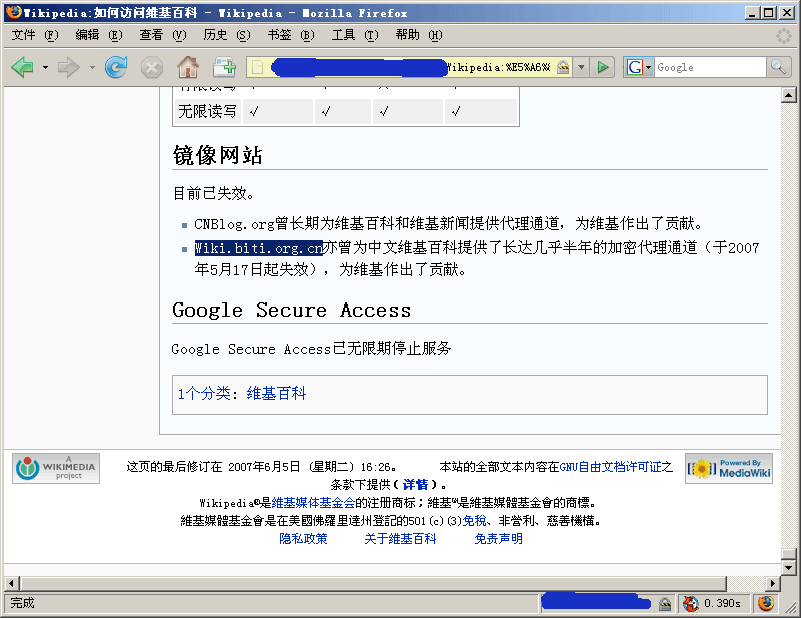This screenshot has width=801, height=618.
Task: Reload the page with refresh icon
Action: coord(116,67)
